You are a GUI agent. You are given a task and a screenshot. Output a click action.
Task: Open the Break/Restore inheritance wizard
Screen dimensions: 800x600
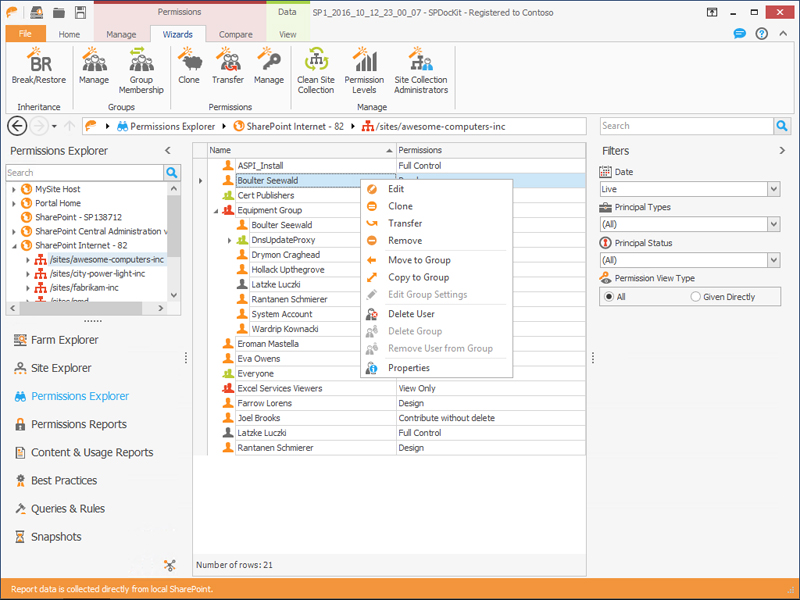point(39,66)
